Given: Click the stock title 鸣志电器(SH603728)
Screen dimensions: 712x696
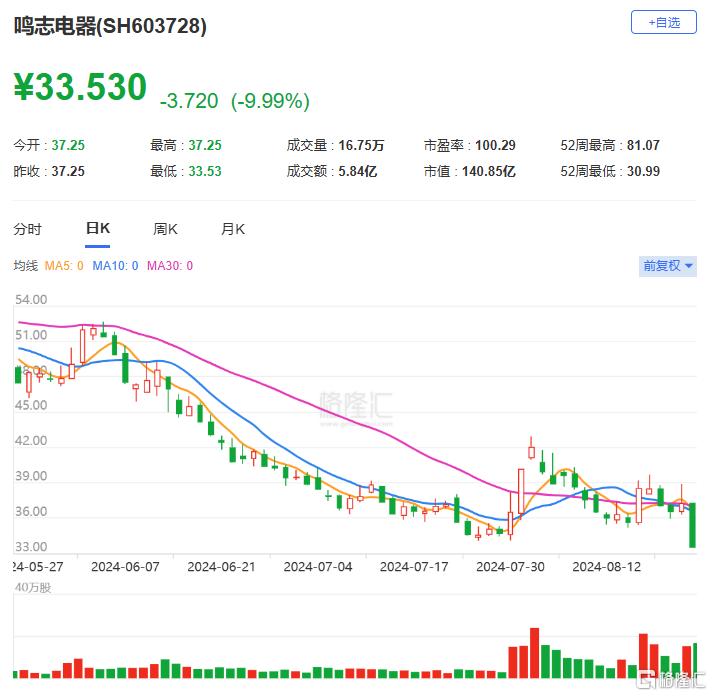Looking at the screenshot, I should tap(110, 26).
